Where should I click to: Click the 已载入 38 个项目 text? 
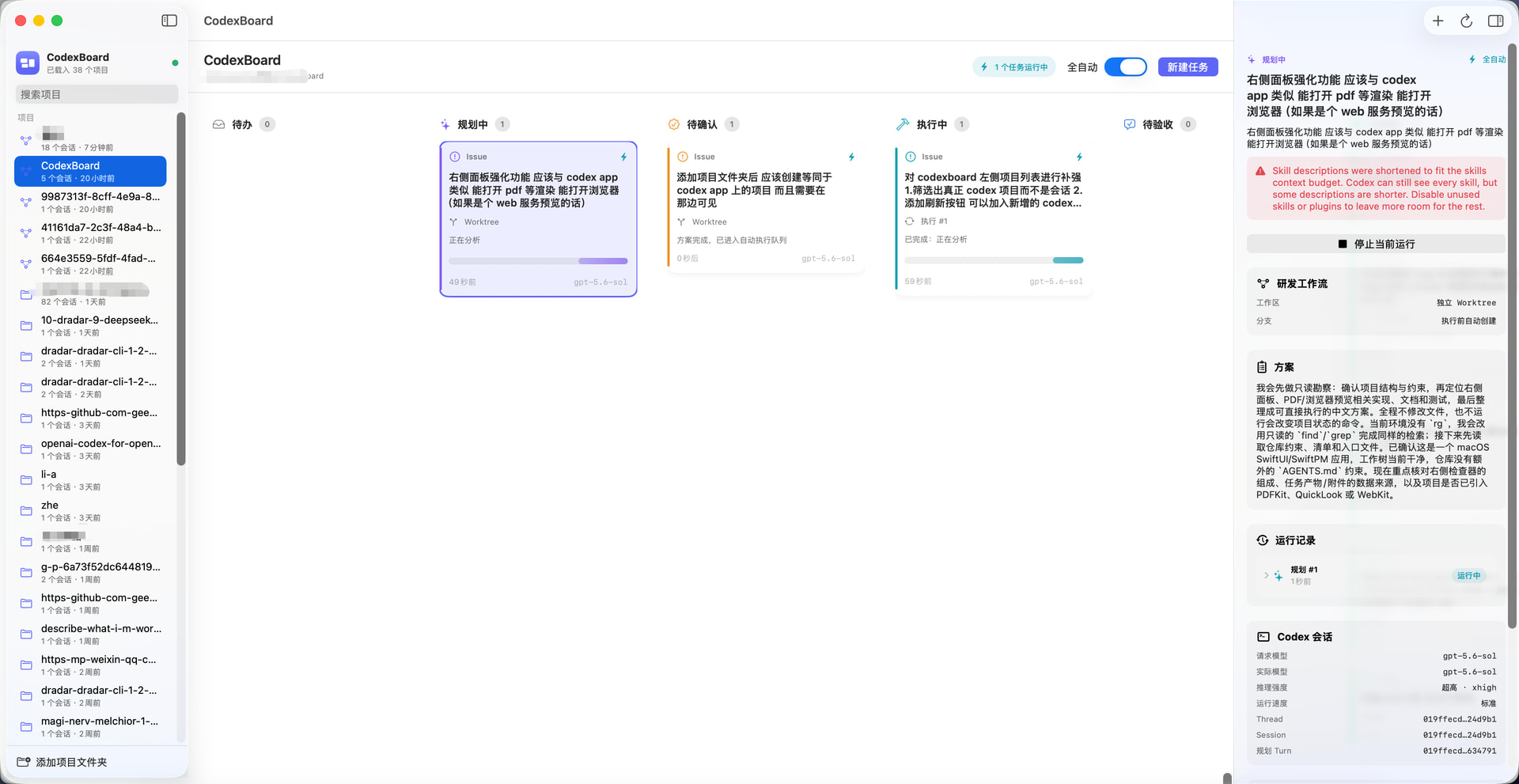pyautogui.click(x=78, y=70)
